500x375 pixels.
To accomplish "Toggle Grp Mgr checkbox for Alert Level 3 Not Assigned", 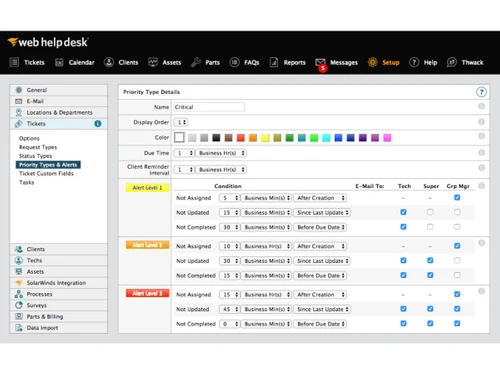I will point(457,294).
